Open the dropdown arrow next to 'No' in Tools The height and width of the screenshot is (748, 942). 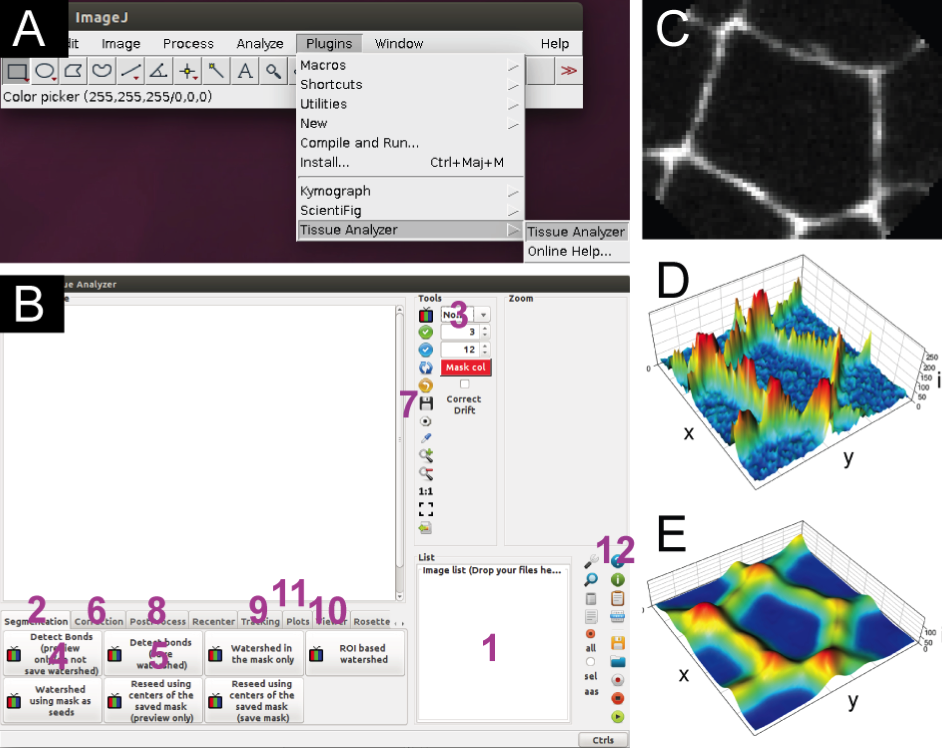pos(483,314)
